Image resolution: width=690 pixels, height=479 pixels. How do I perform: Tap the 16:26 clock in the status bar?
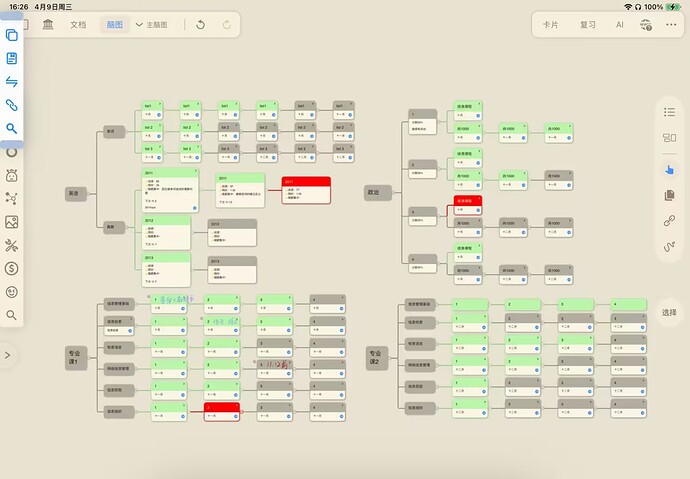click(18, 7)
